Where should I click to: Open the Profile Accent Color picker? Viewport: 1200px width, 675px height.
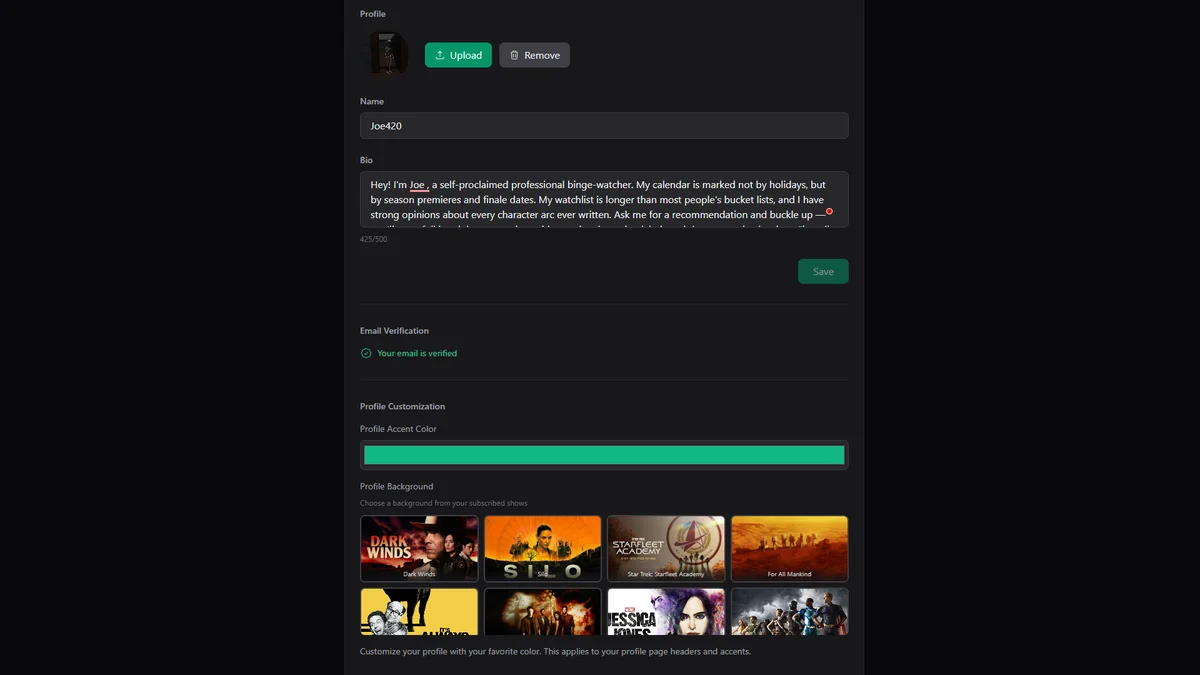(x=603, y=454)
